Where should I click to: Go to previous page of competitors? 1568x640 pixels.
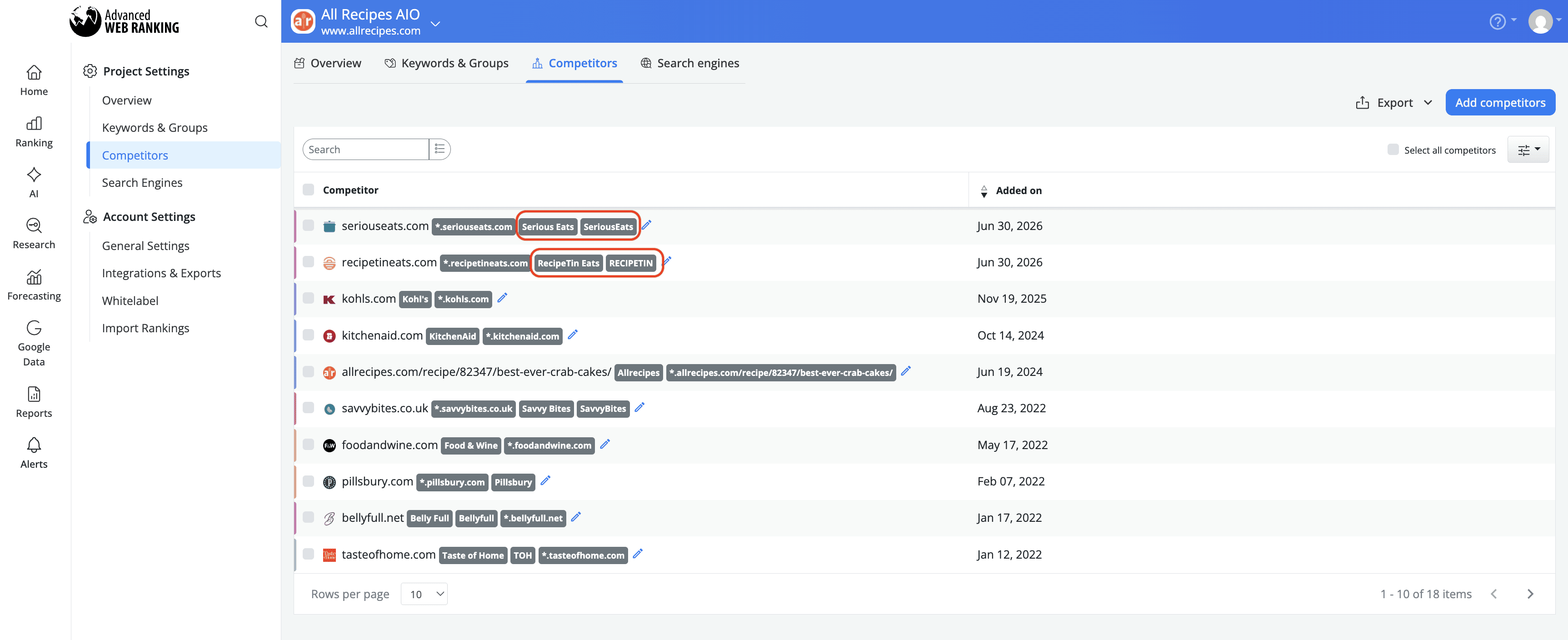1494,594
